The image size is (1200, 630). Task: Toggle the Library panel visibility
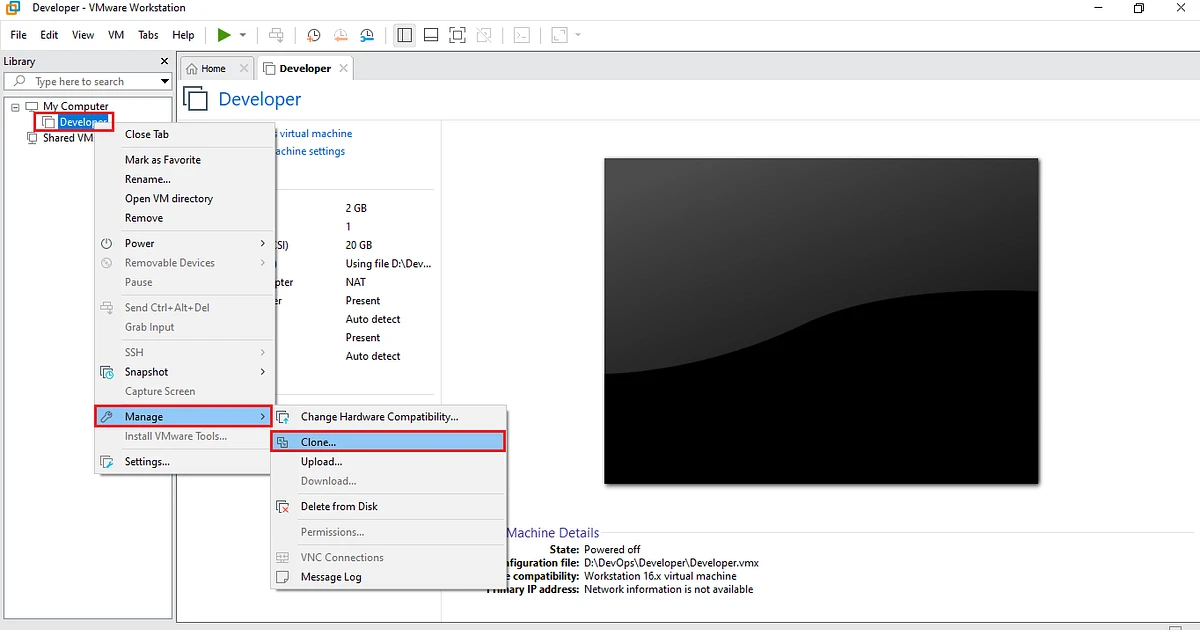click(404, 35)
